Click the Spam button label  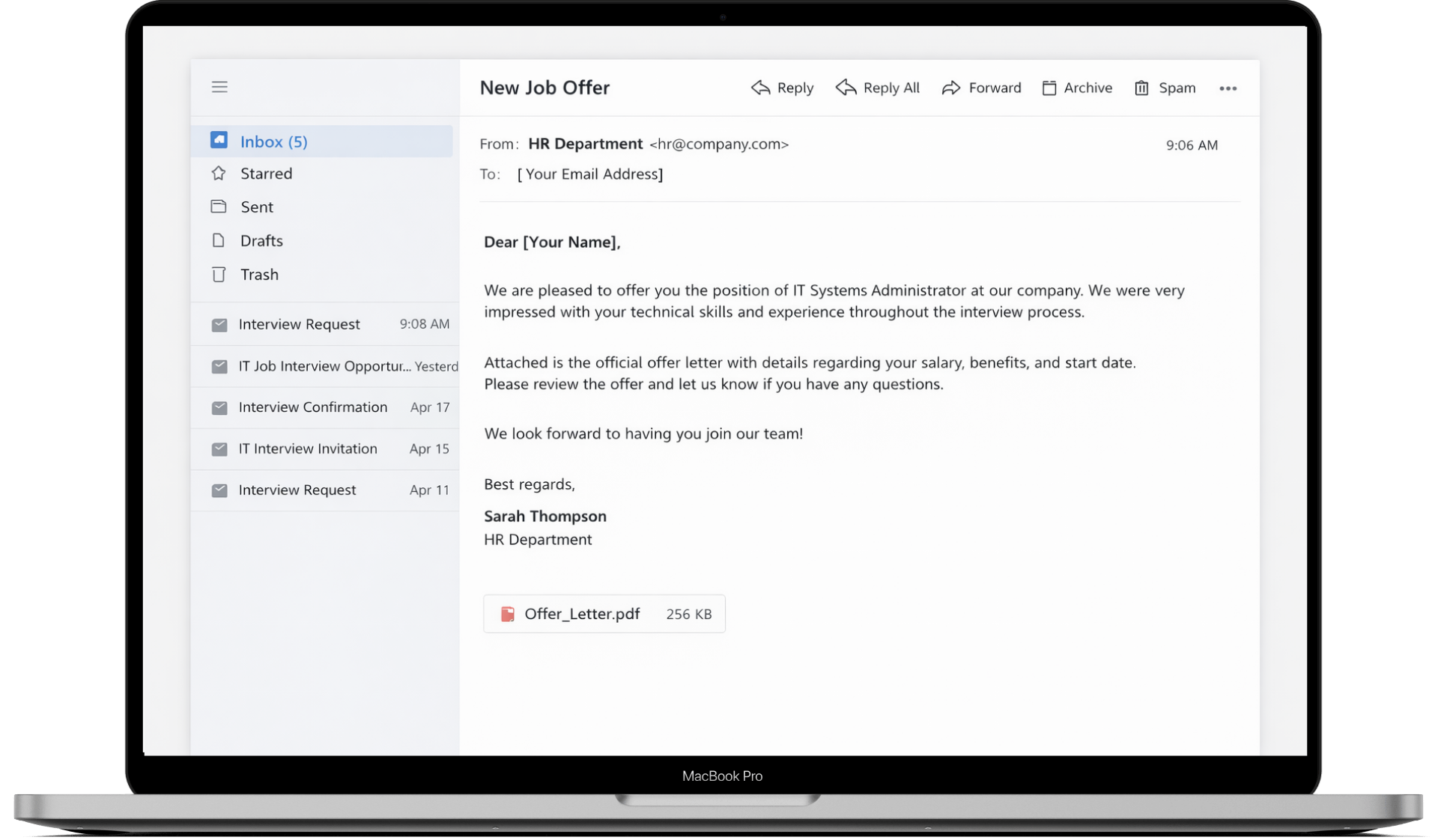point(1177,88)
